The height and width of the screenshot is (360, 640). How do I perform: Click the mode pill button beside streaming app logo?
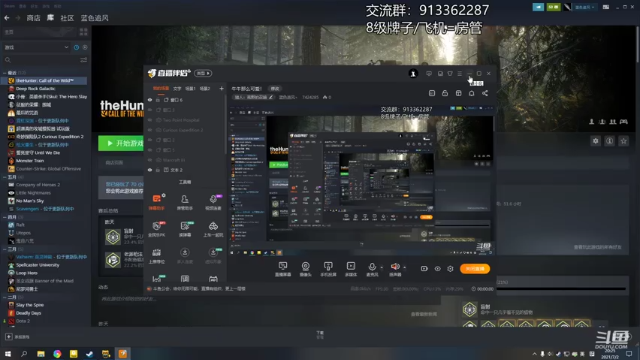point(203,73)
